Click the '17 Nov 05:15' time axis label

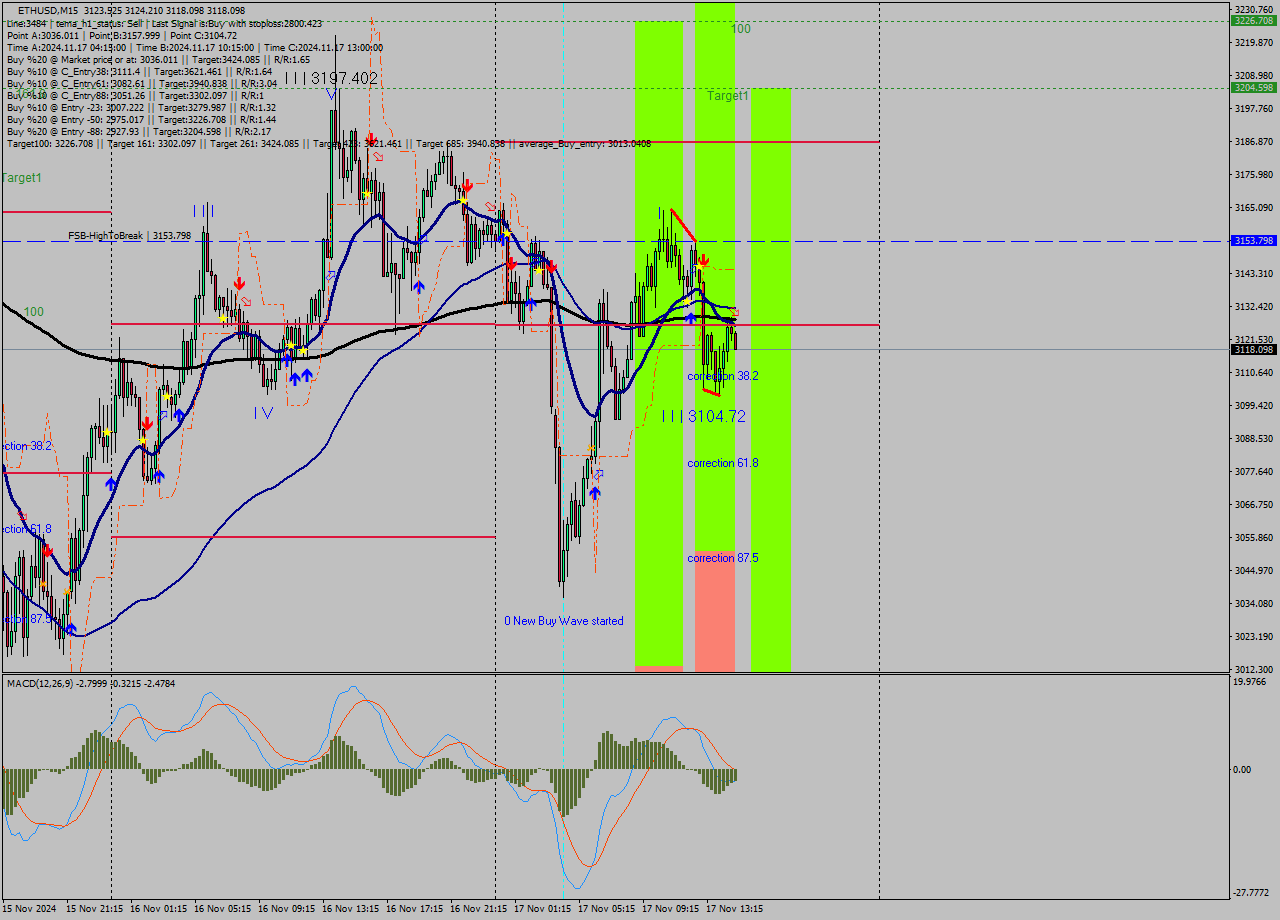point(607,909)
